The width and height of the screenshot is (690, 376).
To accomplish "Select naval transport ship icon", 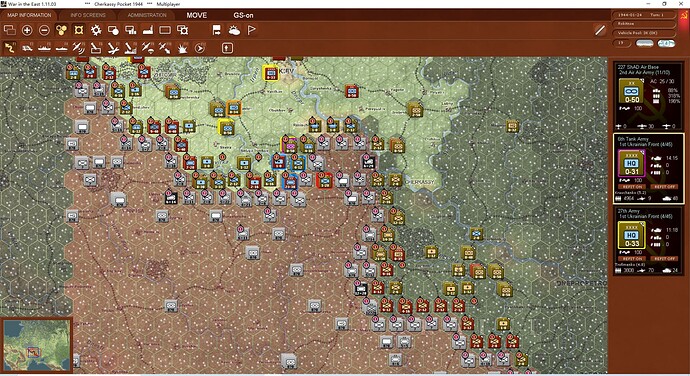I will point(44,48).
